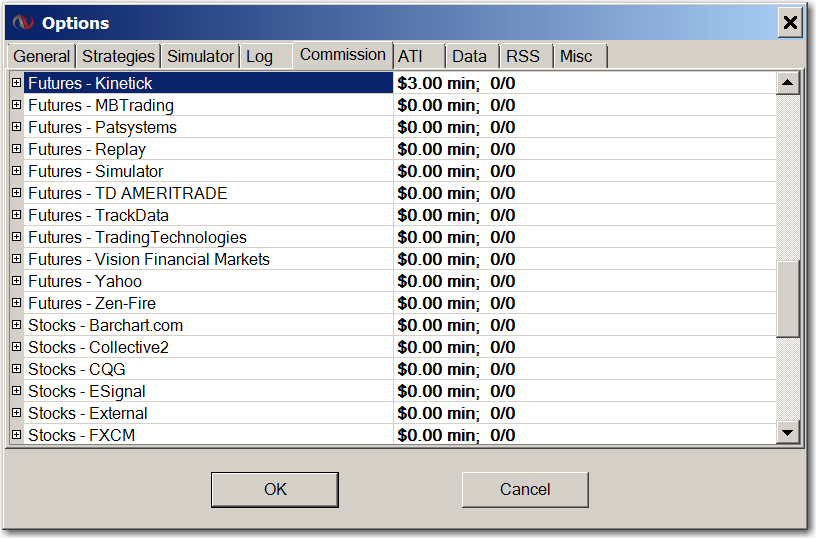Image resolution: width=816 pixels, height=538 pixels.
Task: Select the Futures - Kinetick label
Action: (x=90, y=83)
